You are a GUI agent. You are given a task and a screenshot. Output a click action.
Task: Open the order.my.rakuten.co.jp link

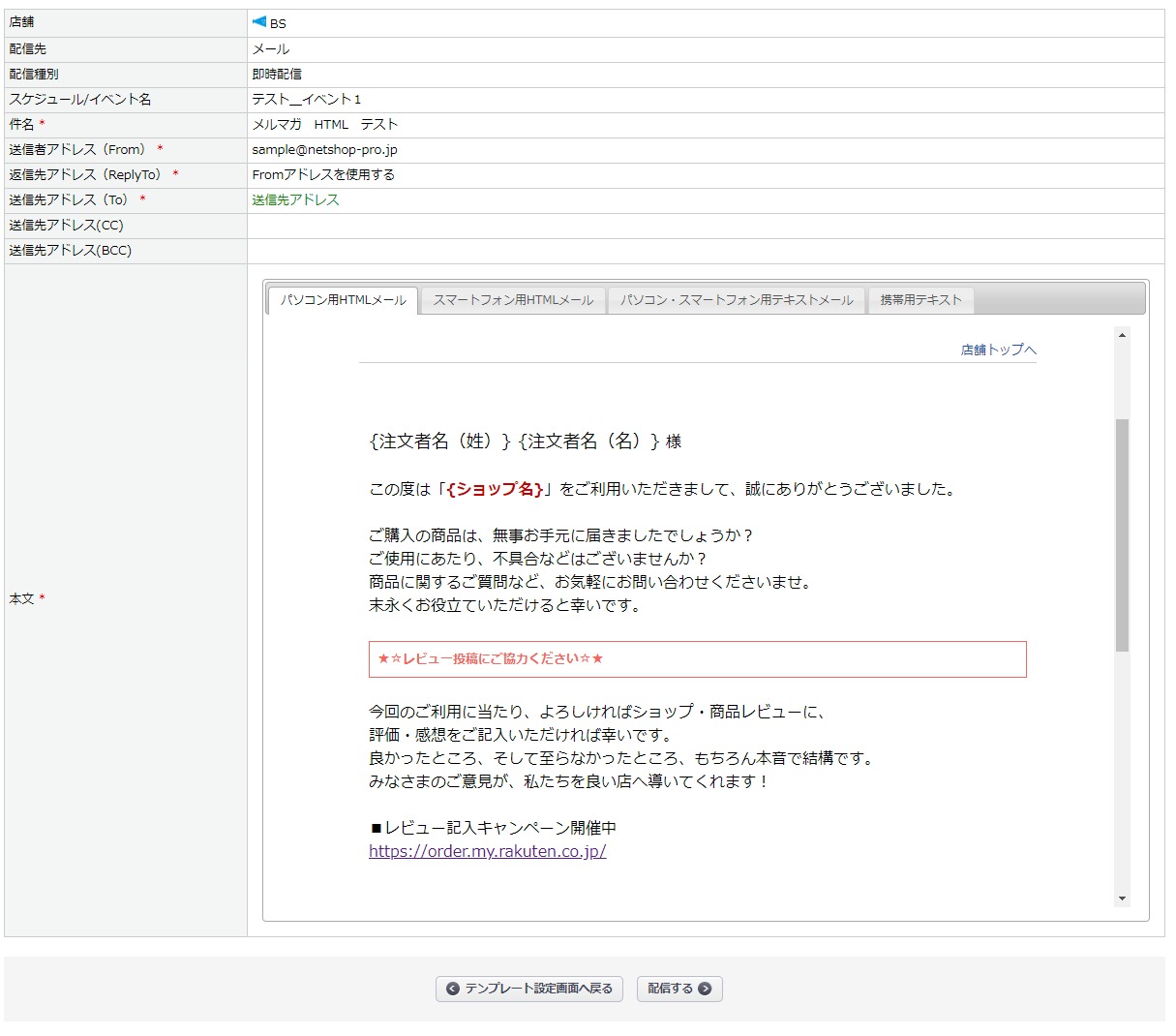pos(487,851)
